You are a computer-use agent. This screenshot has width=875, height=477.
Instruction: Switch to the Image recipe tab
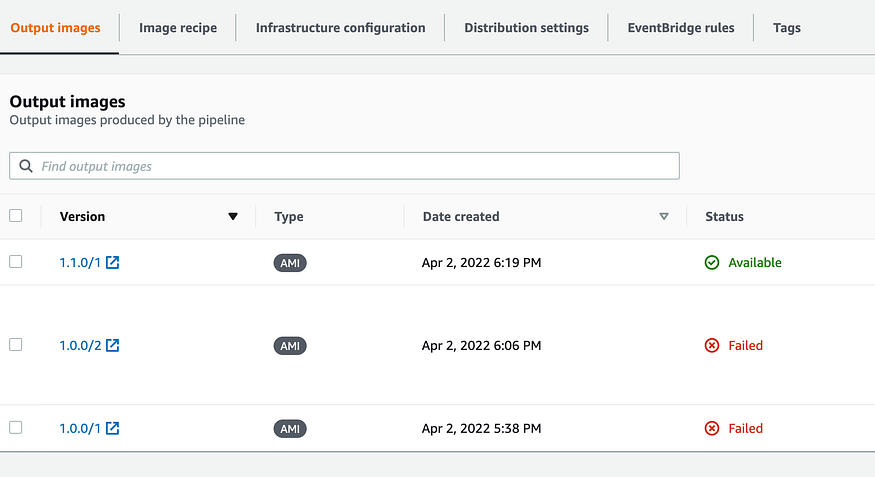click(178, 28)
